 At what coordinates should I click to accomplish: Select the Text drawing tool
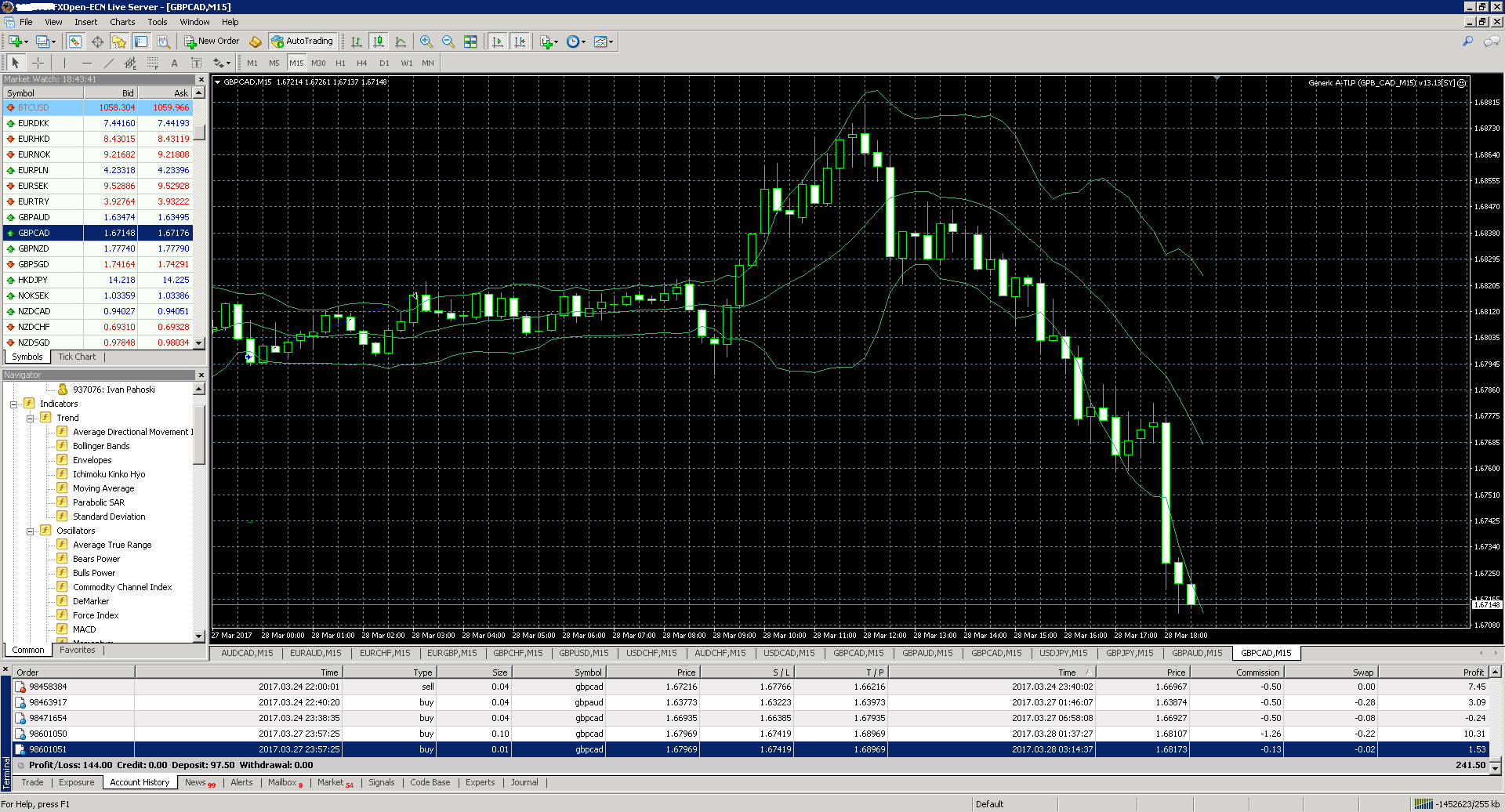[x=174, y=63]
